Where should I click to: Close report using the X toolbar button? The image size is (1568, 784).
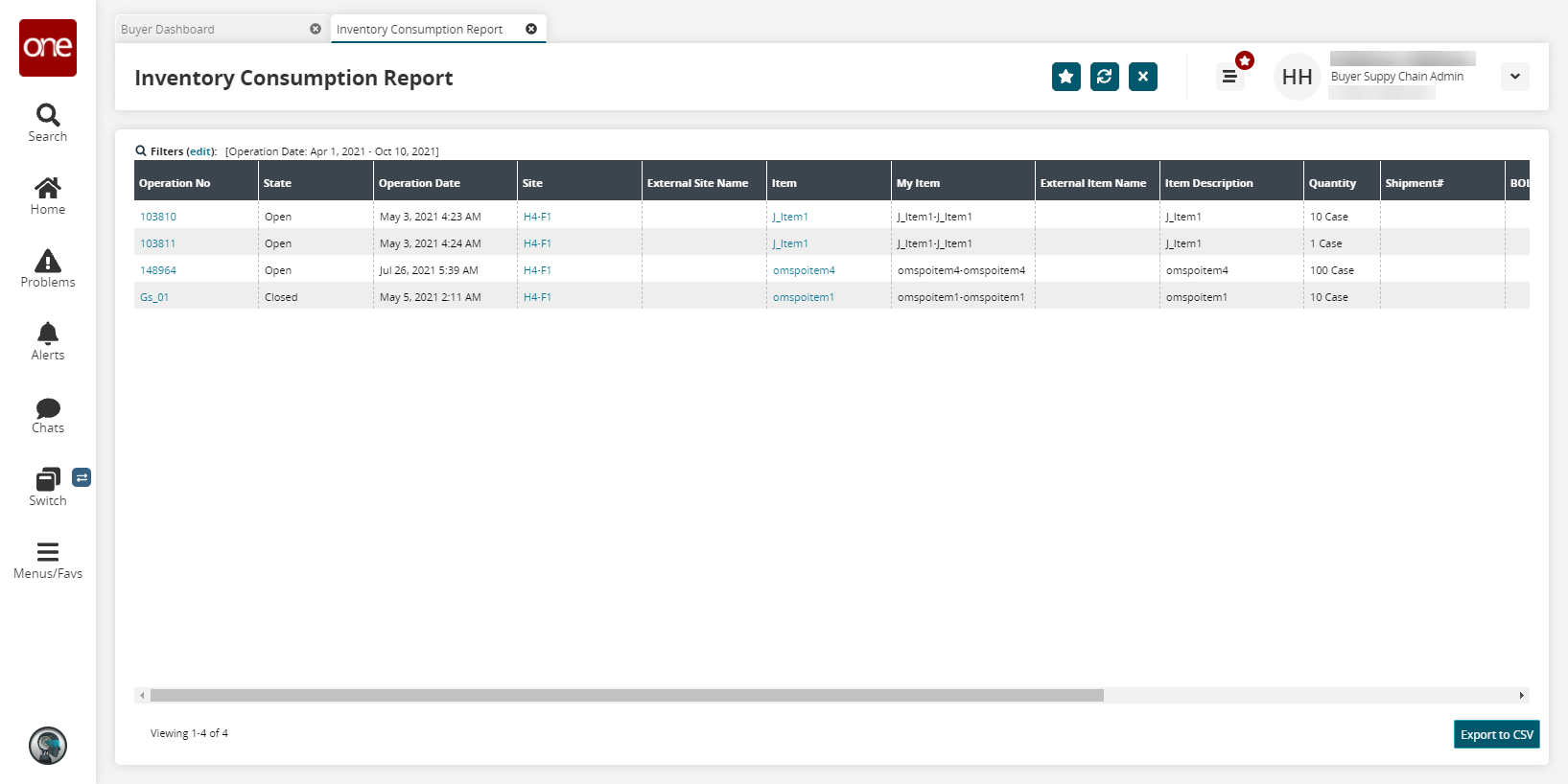[1142, 77]
